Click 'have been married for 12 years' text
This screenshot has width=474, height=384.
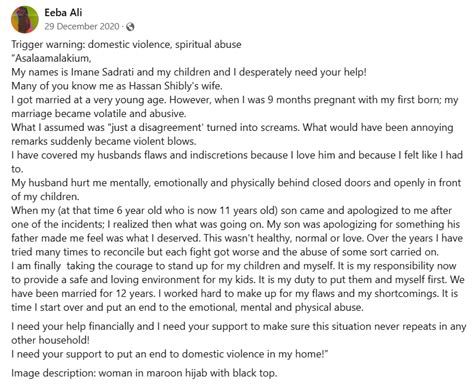click(x=83, y=293)
